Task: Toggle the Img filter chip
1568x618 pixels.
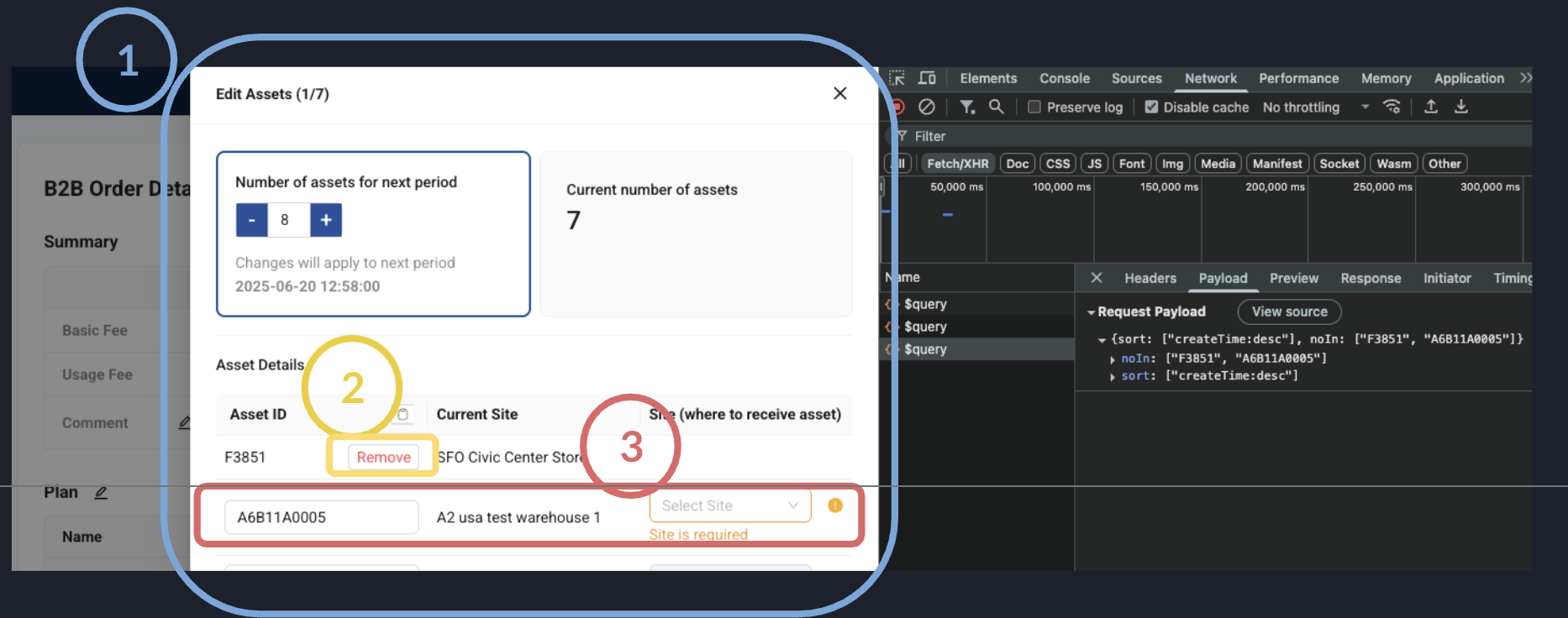Action: 1173,164
